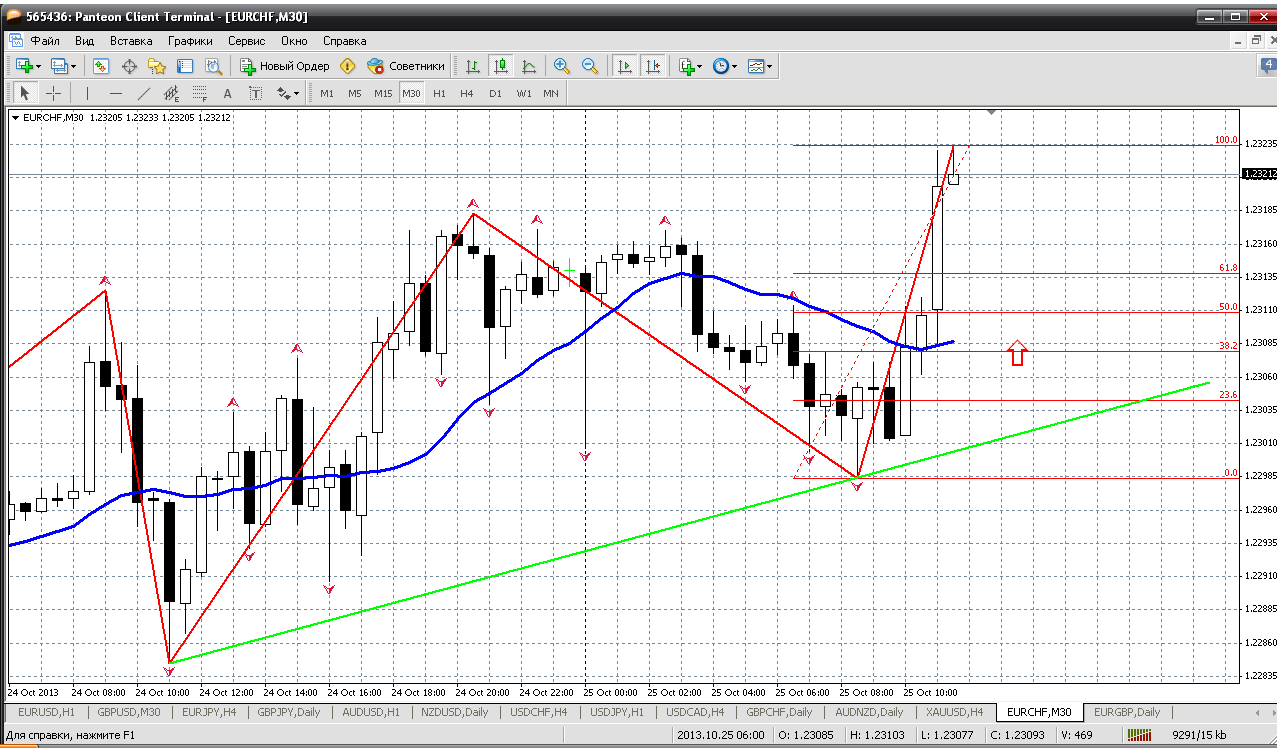This screenshot has width=1288, height=748.
Task: Switch chart display to bar chart
Action: 472,66
